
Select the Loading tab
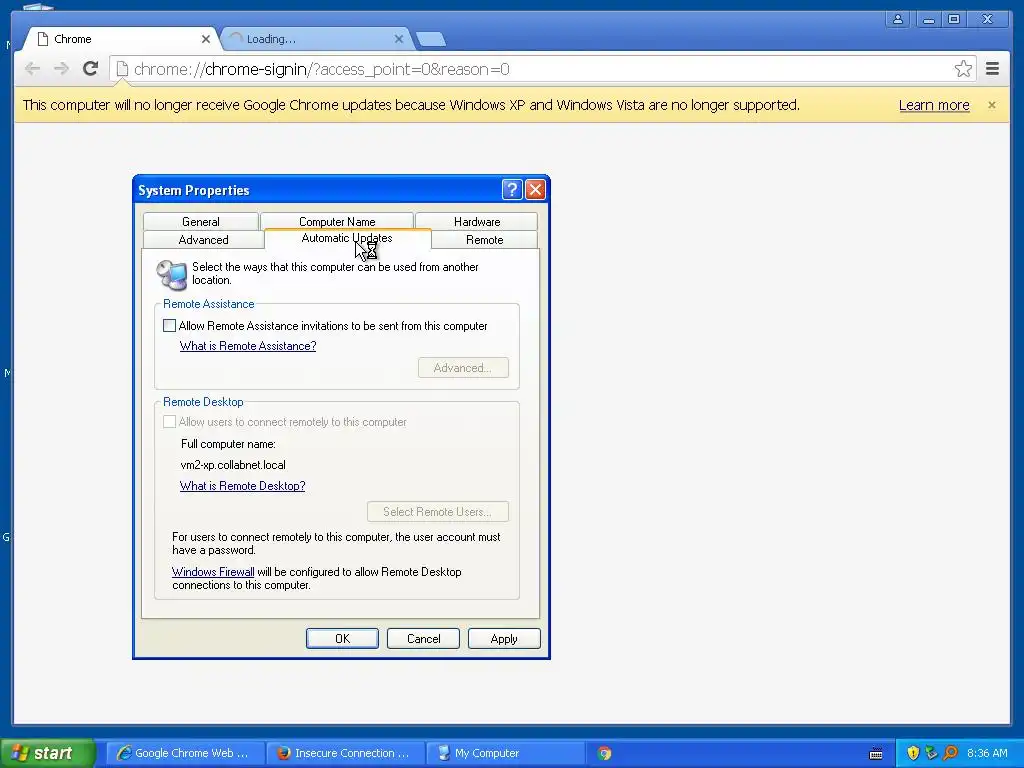tap(316, 39)
